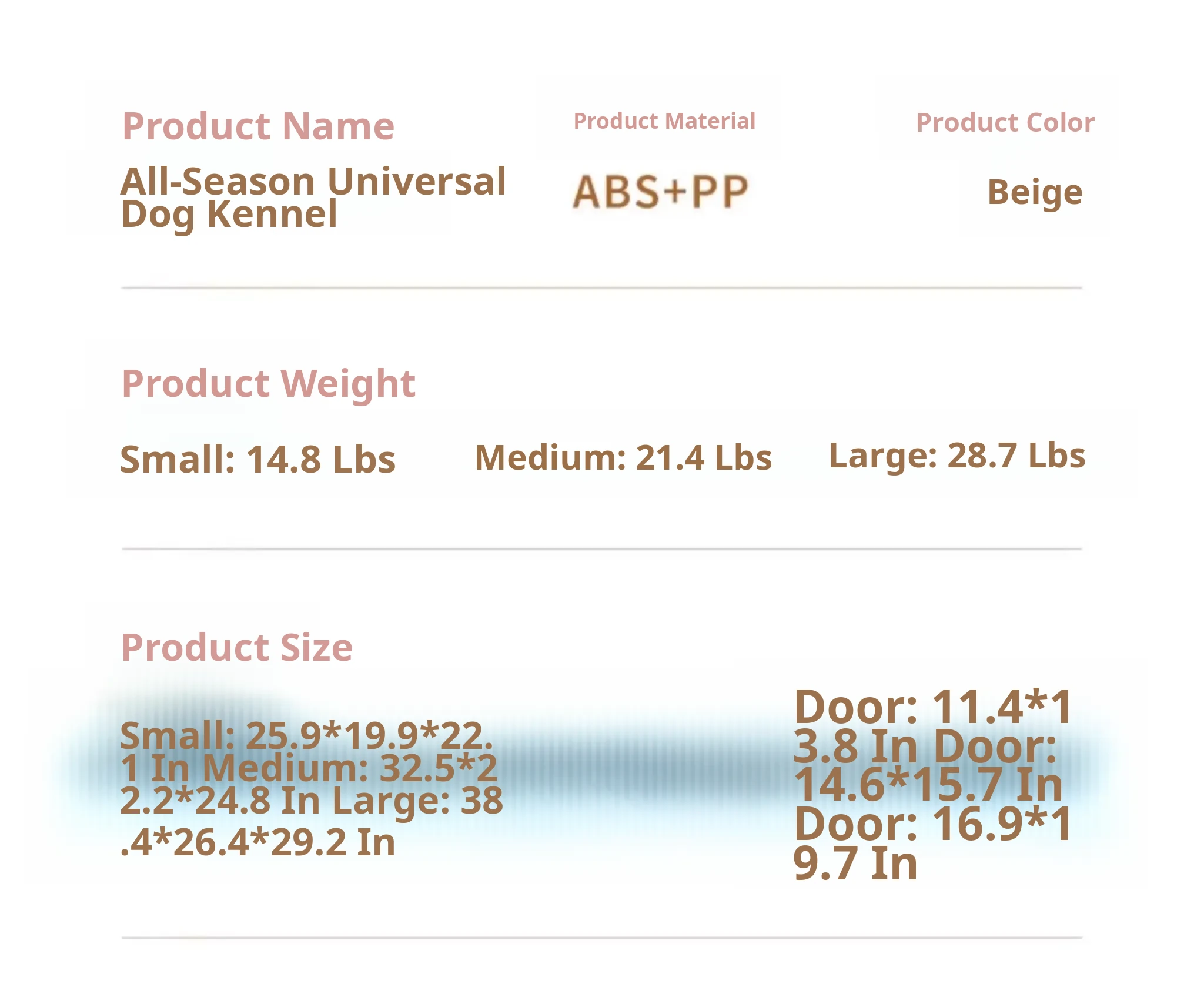Select the Small: 14.8 Lbs weight
This screenshot has width=1204, height=984.
[x=257, y=459]
